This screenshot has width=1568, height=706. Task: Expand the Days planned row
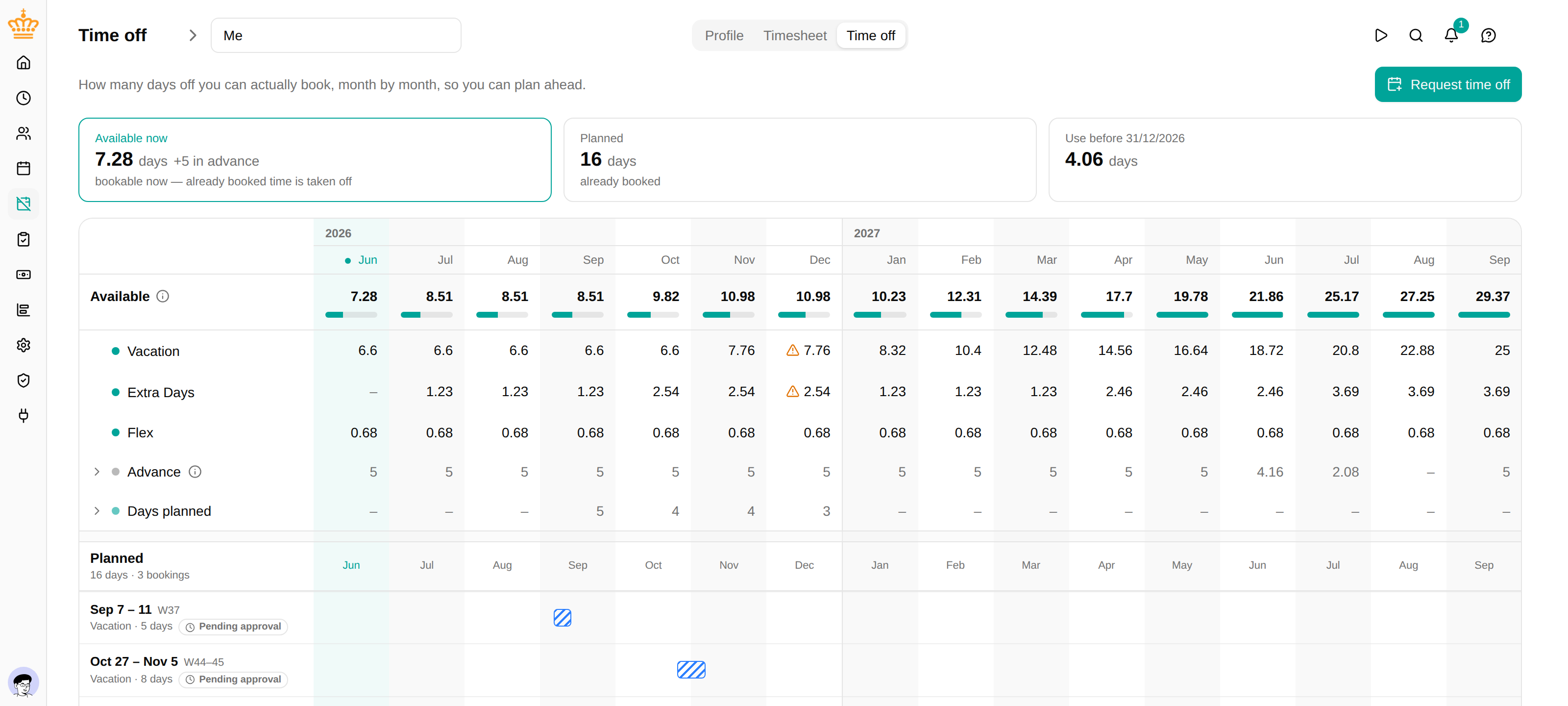click(x=97, y=511)
